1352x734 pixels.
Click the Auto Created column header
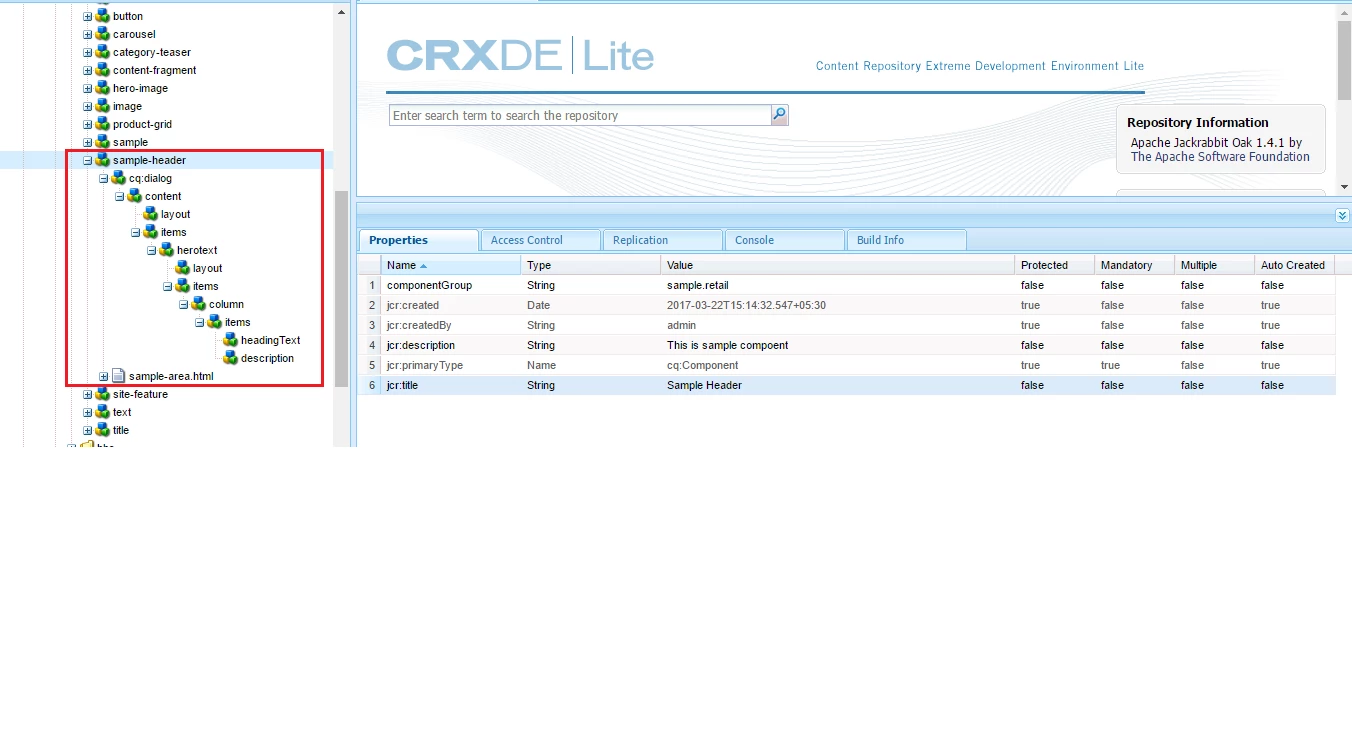coord(1294,265)
